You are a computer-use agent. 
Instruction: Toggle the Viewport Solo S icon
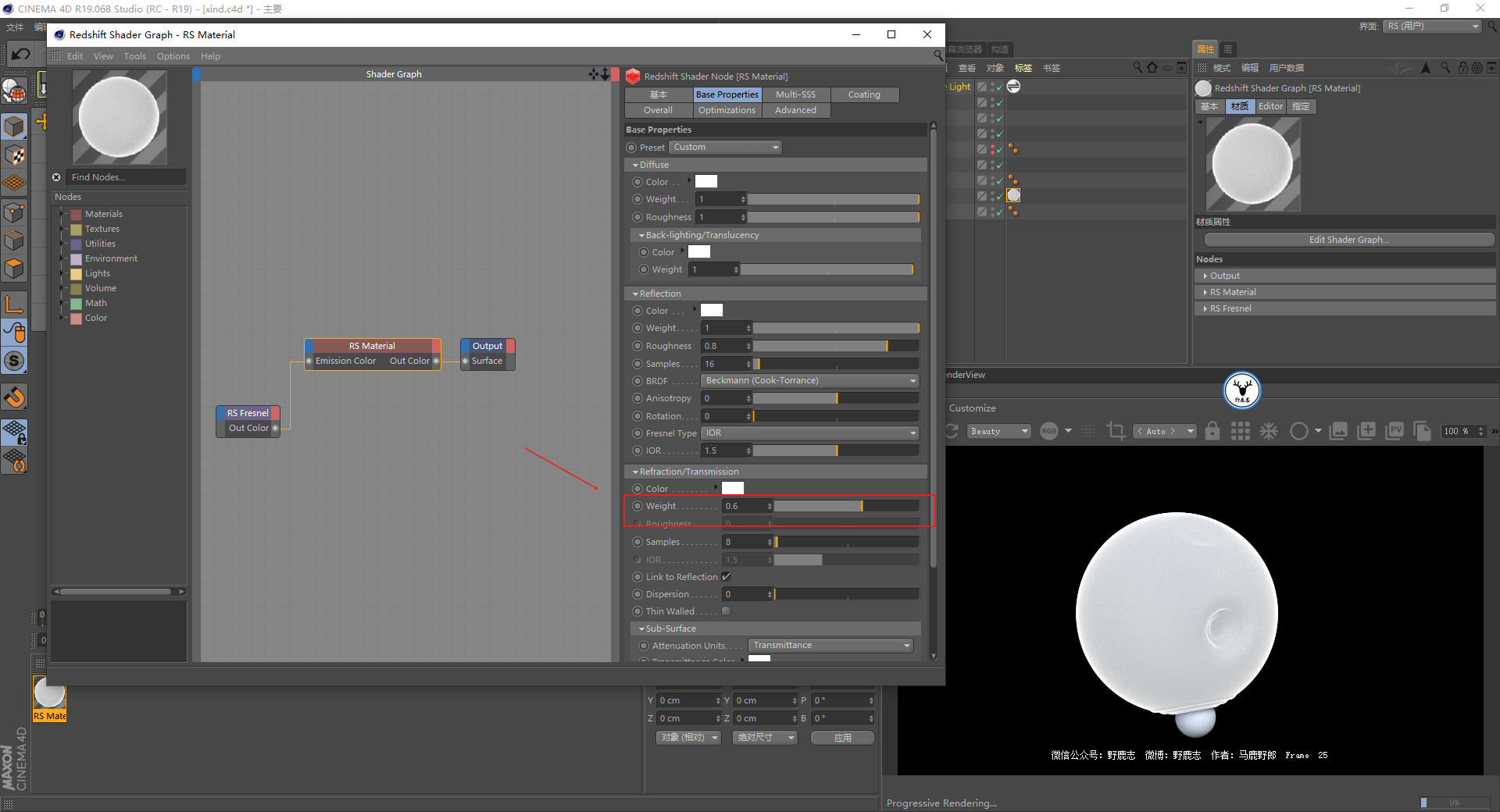[x=15, y=361]
